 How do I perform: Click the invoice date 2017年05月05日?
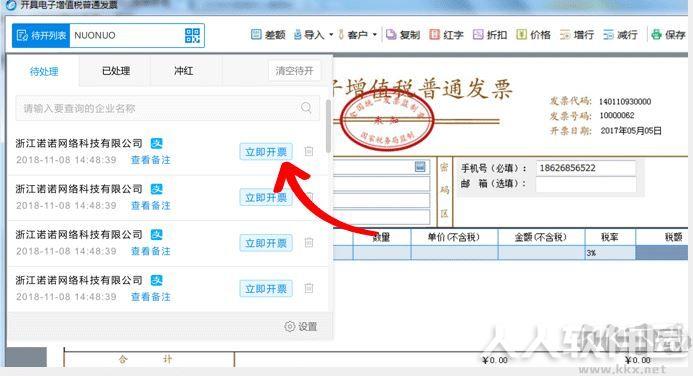[x=631, y=131]
